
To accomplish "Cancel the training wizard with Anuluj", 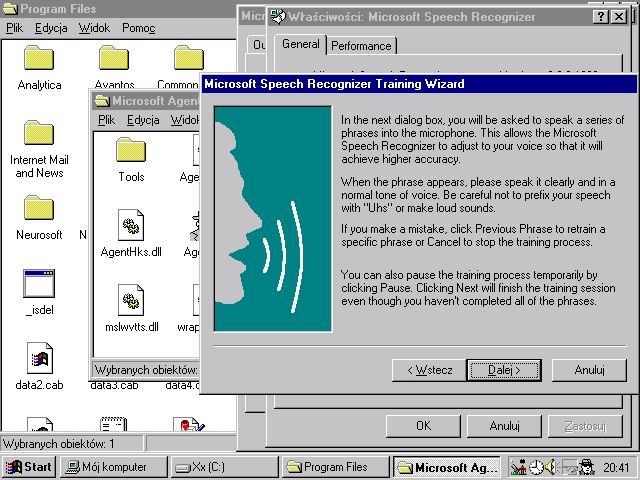I will click(589, 370).
